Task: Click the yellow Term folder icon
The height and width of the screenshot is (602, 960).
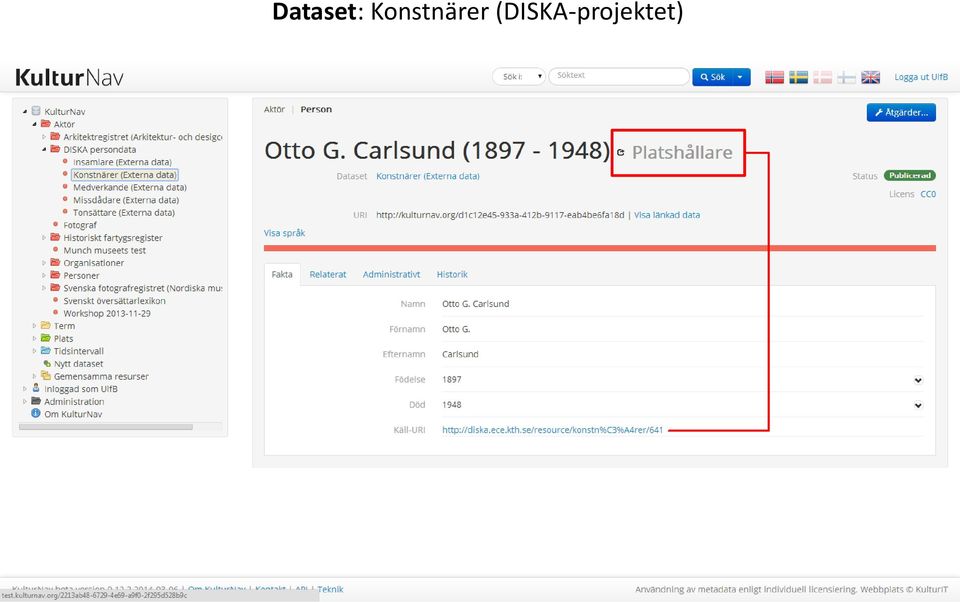Action: [46, 325]
